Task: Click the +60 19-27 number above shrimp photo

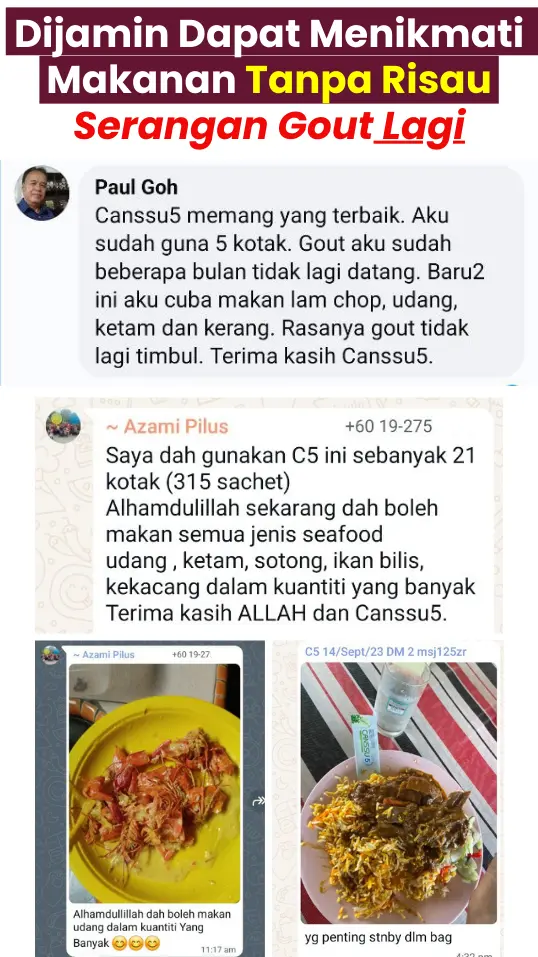Action: click(191, 654)
